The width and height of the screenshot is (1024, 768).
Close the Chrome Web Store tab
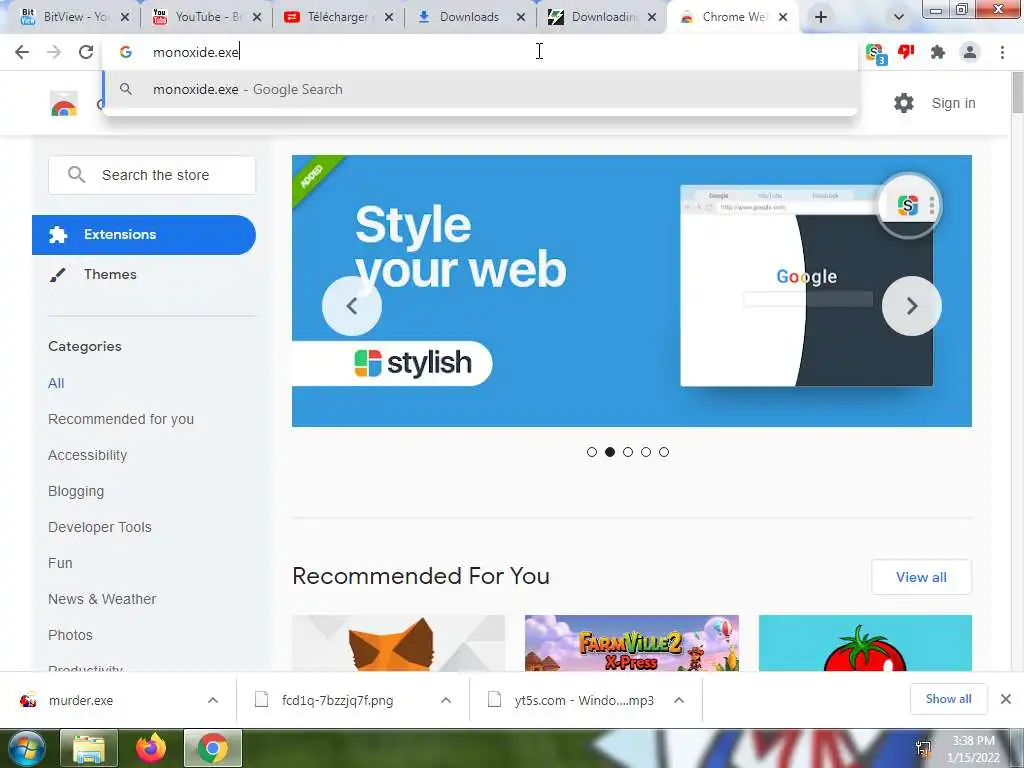[x=783, y=17]
